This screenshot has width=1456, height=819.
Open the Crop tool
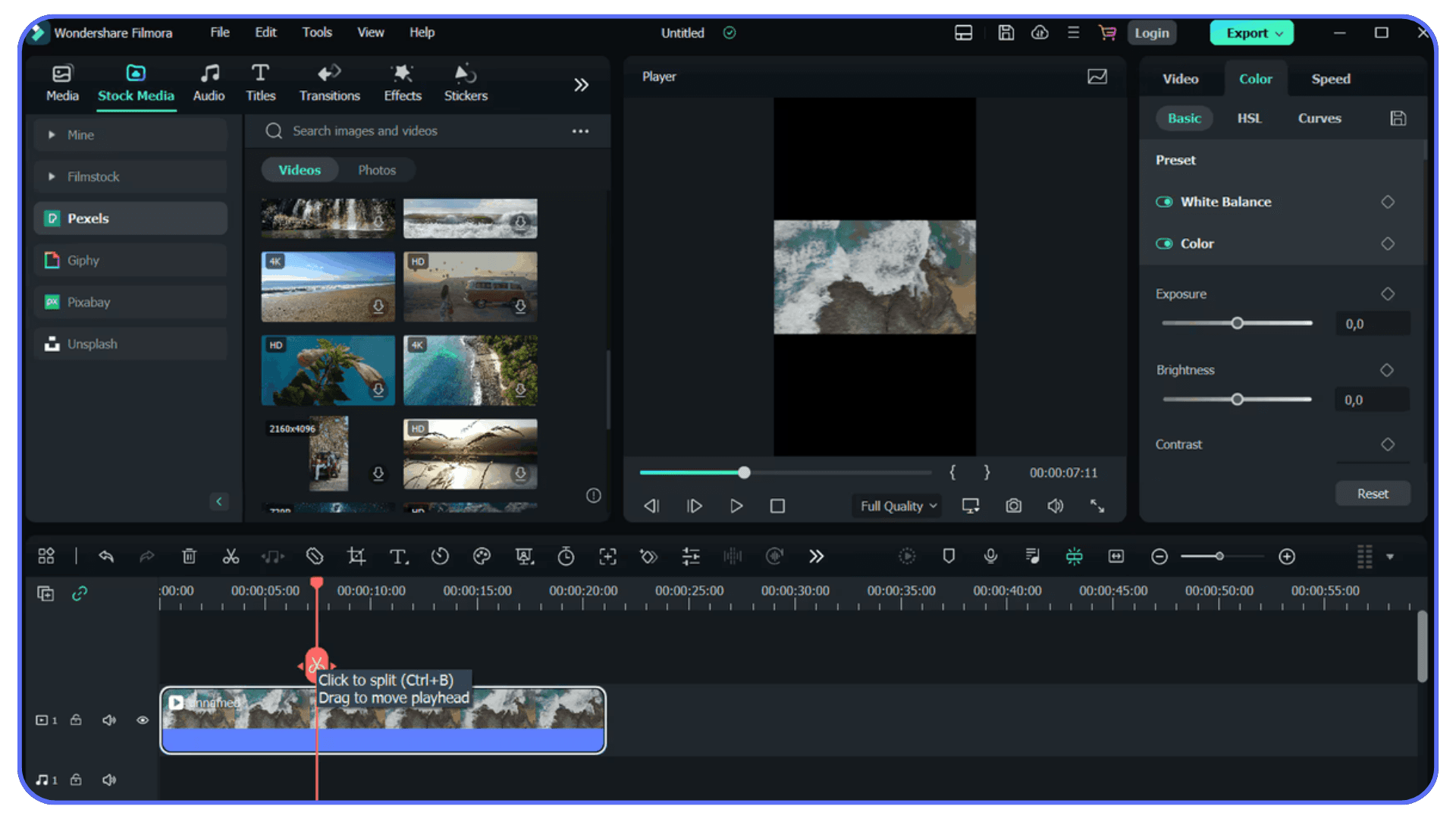(x=356, y=557)
